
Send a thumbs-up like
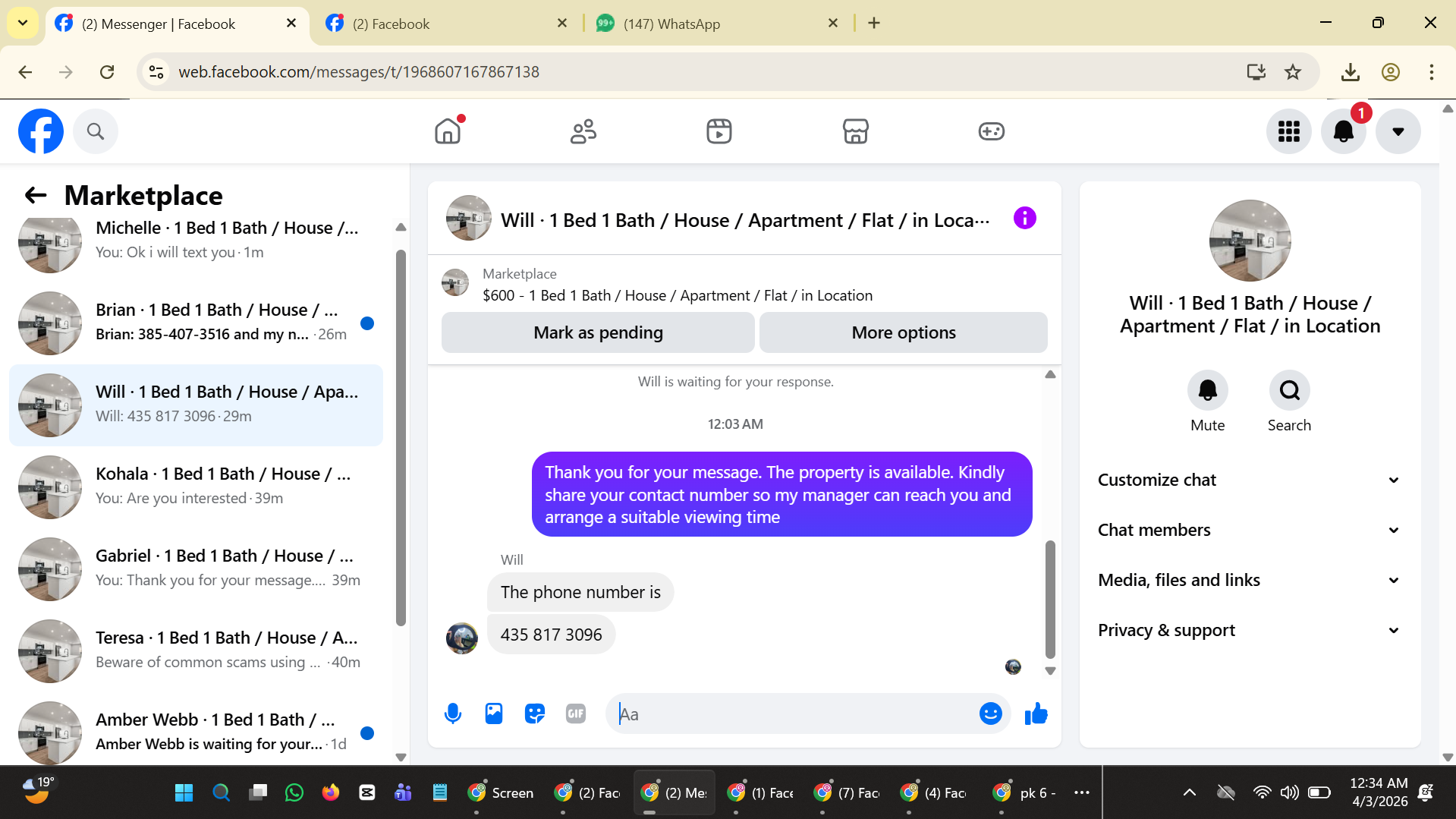(x=1036, y=713)
